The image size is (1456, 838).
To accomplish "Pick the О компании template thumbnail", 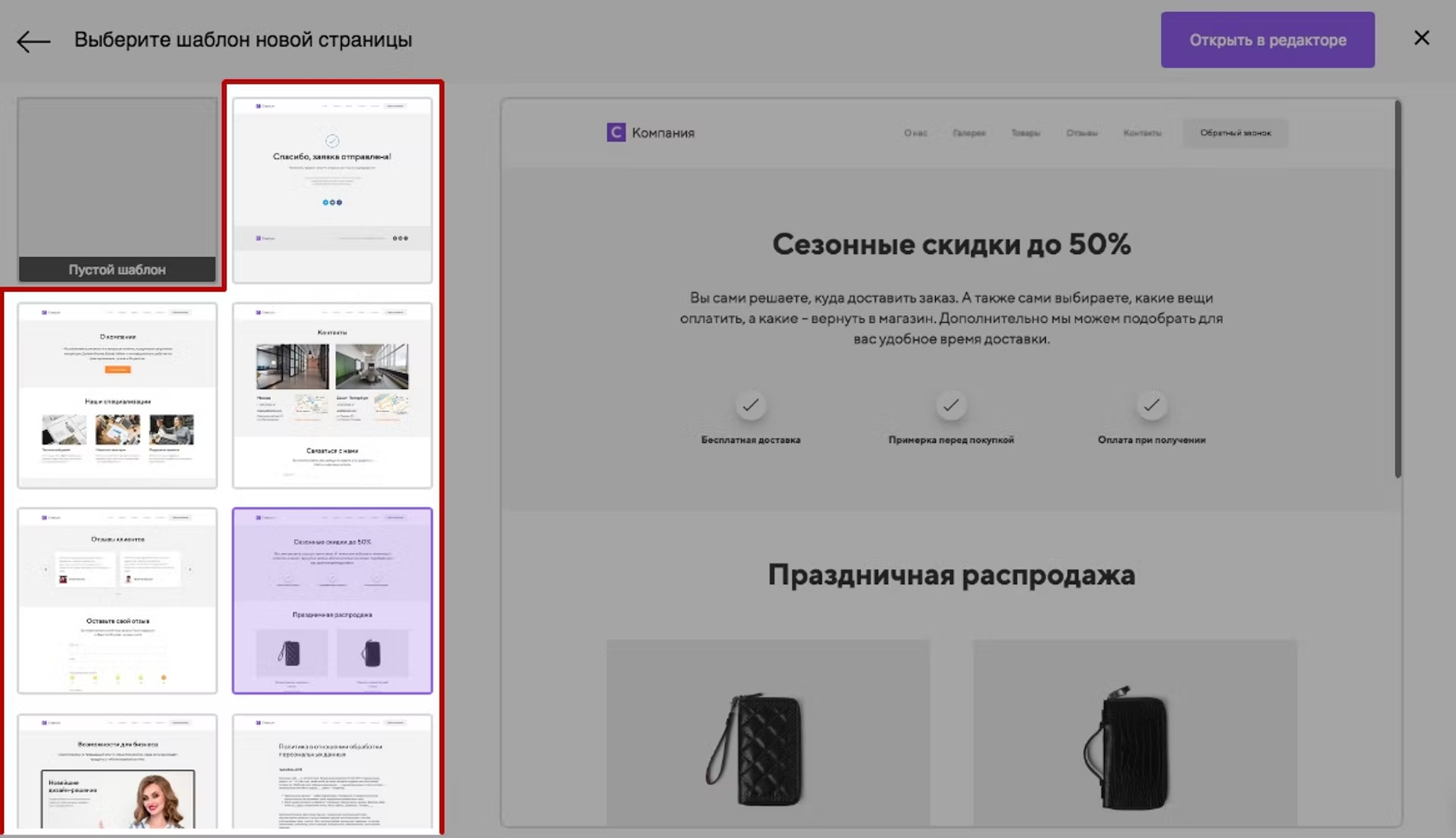I will (x=118, y=395).
